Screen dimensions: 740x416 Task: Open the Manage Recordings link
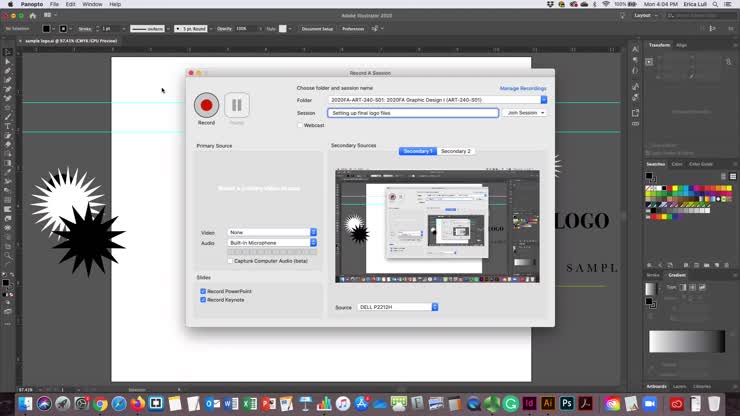[523, 88]
